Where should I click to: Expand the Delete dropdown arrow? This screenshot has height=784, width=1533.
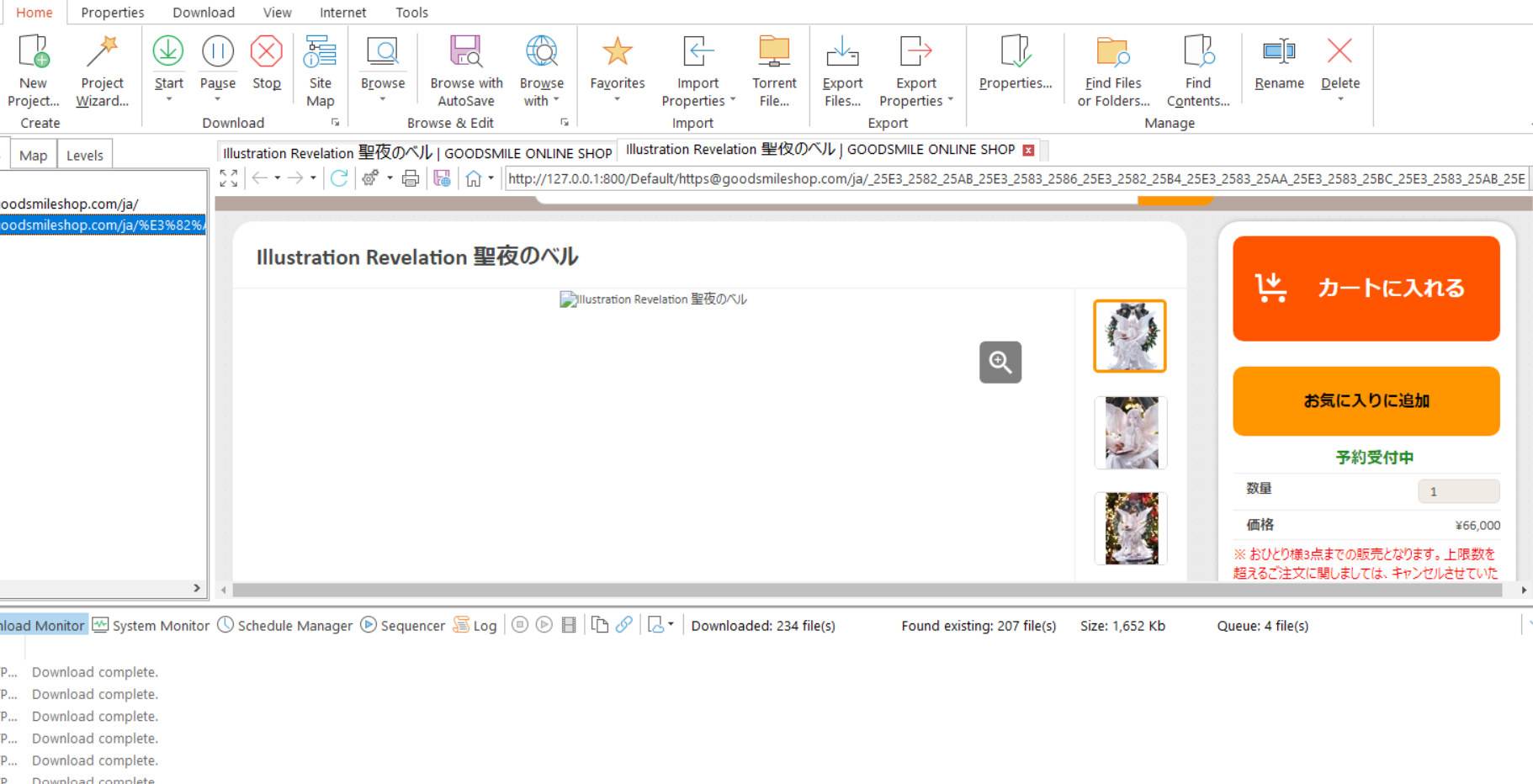(x=1340, y=99)
